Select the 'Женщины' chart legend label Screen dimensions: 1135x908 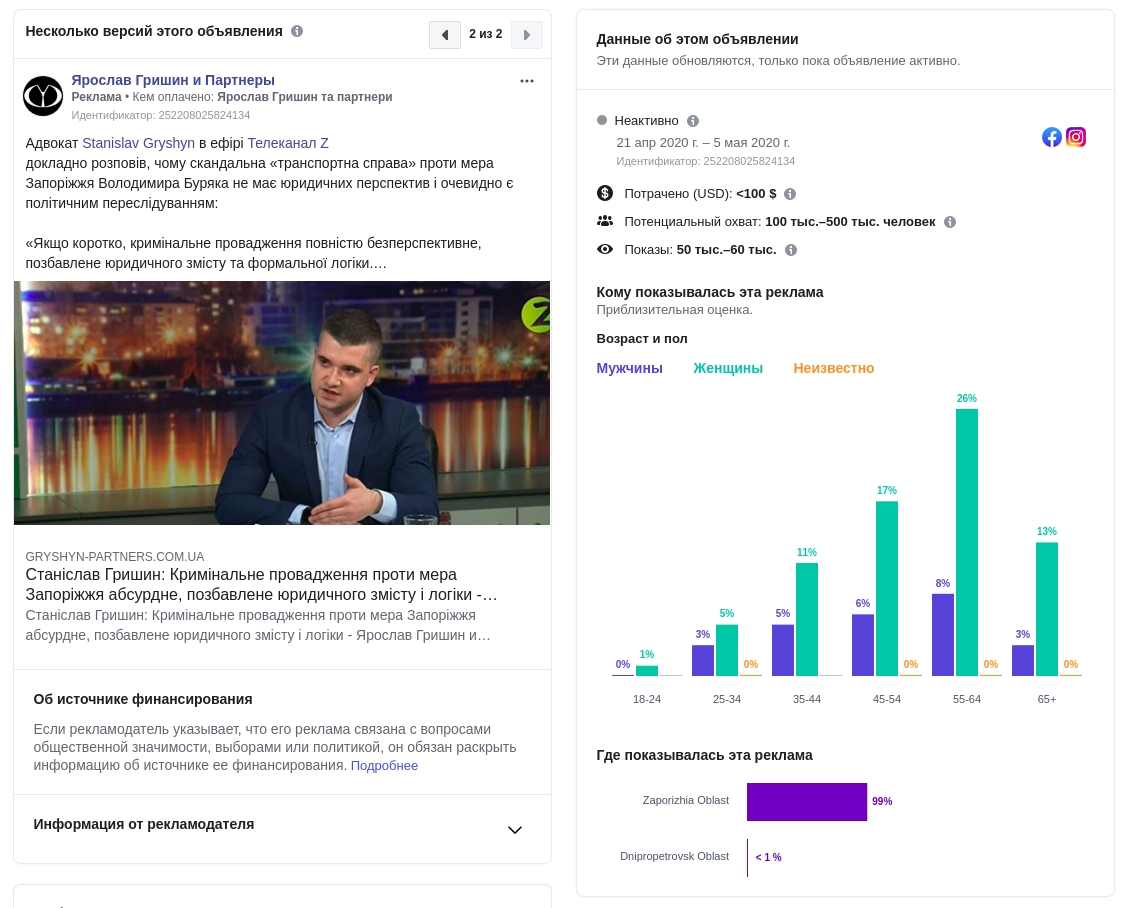(x=727, y=369)
